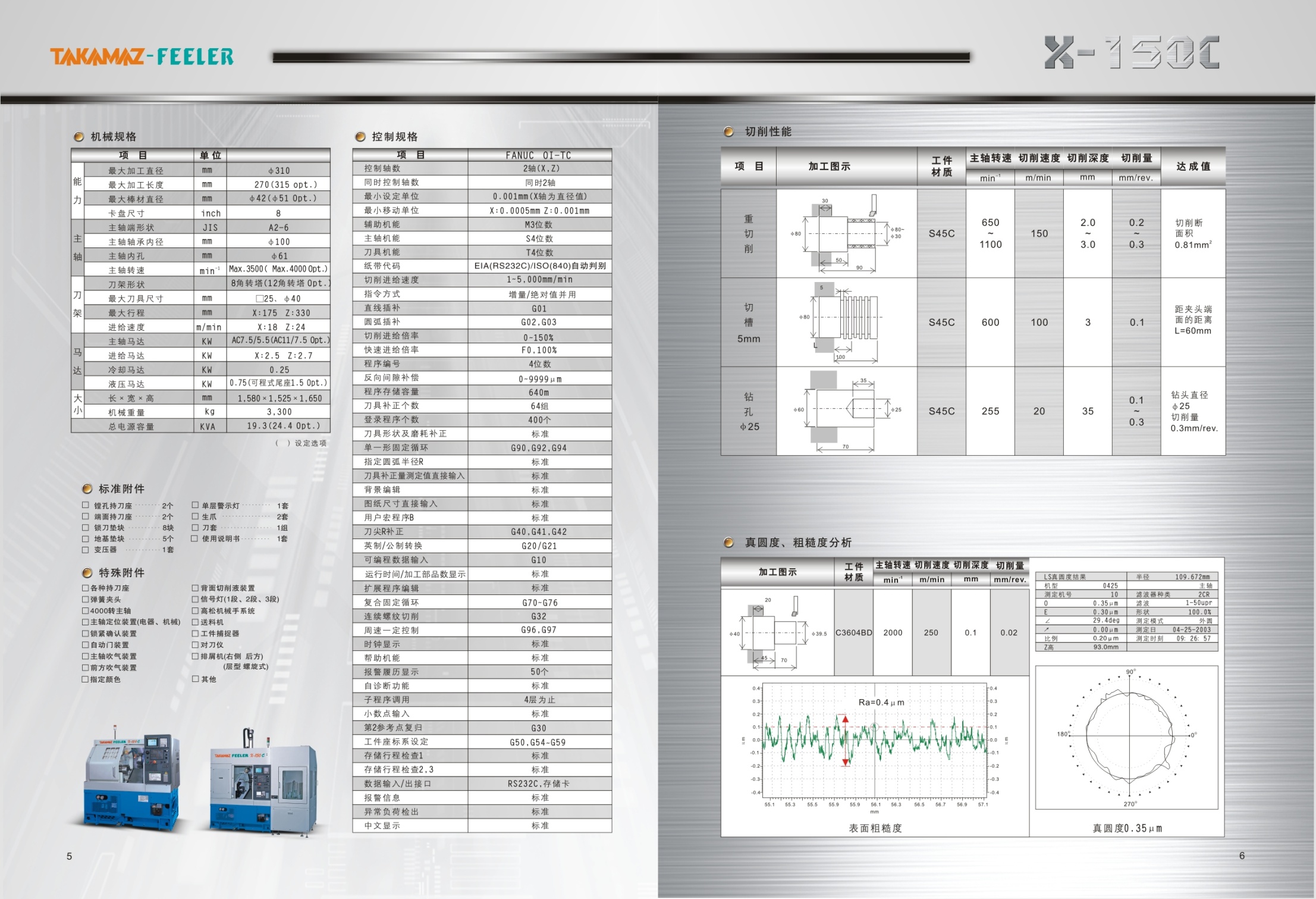The image size is (1316, 899).
Task: Click the roundness polar plot chart
Action: (x=1129, y=737)
